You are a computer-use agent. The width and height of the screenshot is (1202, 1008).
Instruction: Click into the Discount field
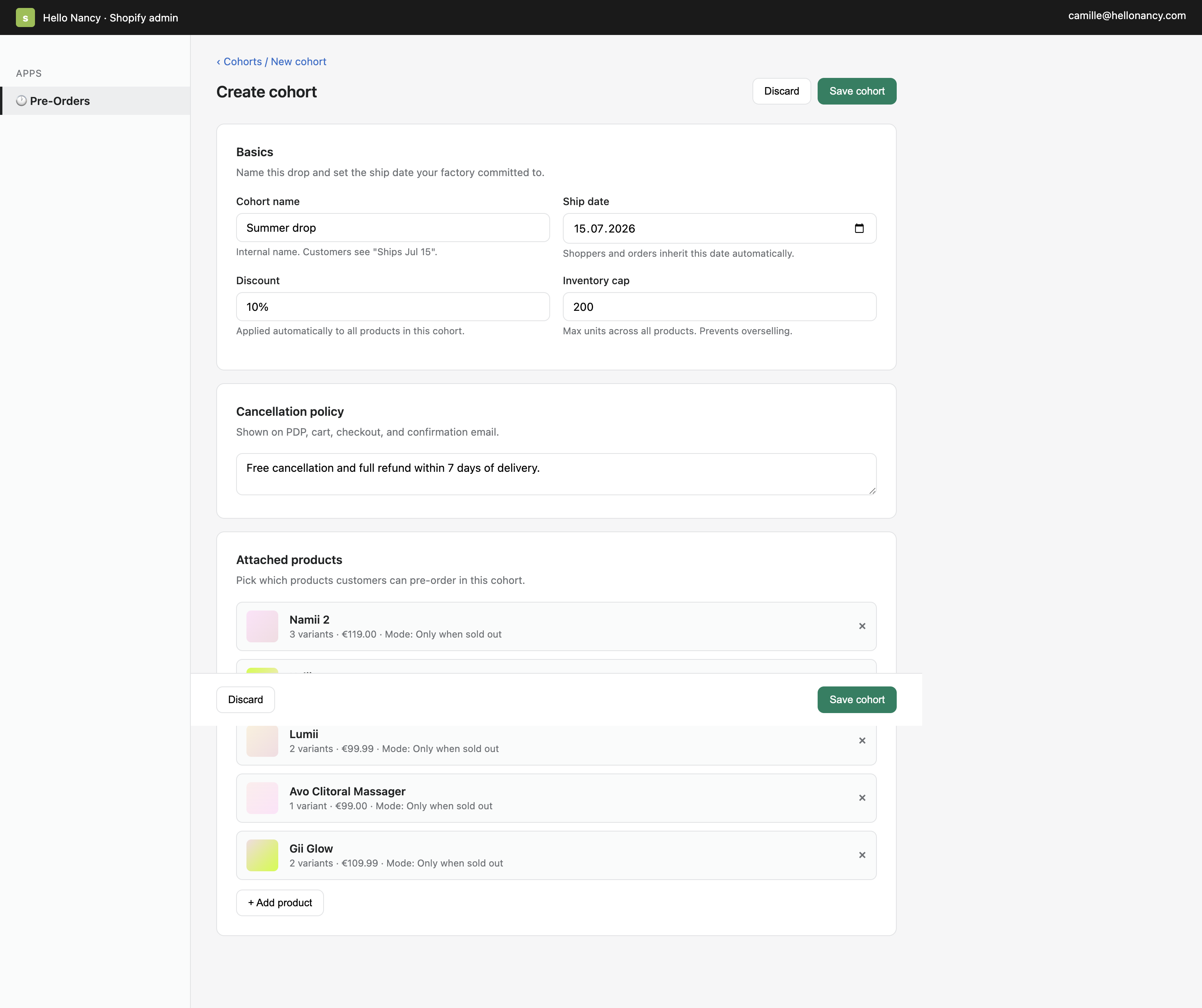(x=393, y=307)
